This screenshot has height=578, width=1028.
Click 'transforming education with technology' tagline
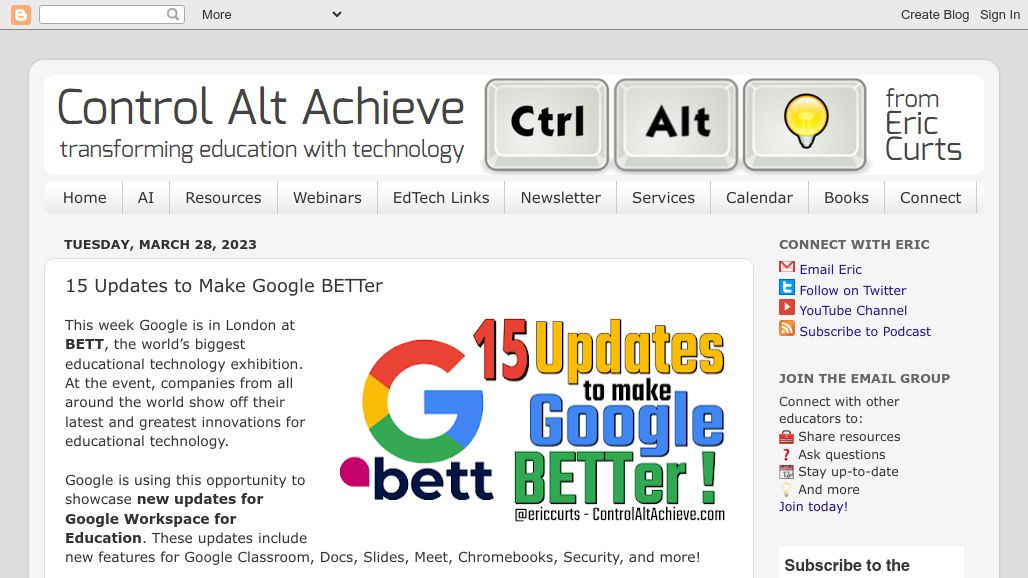262,149
